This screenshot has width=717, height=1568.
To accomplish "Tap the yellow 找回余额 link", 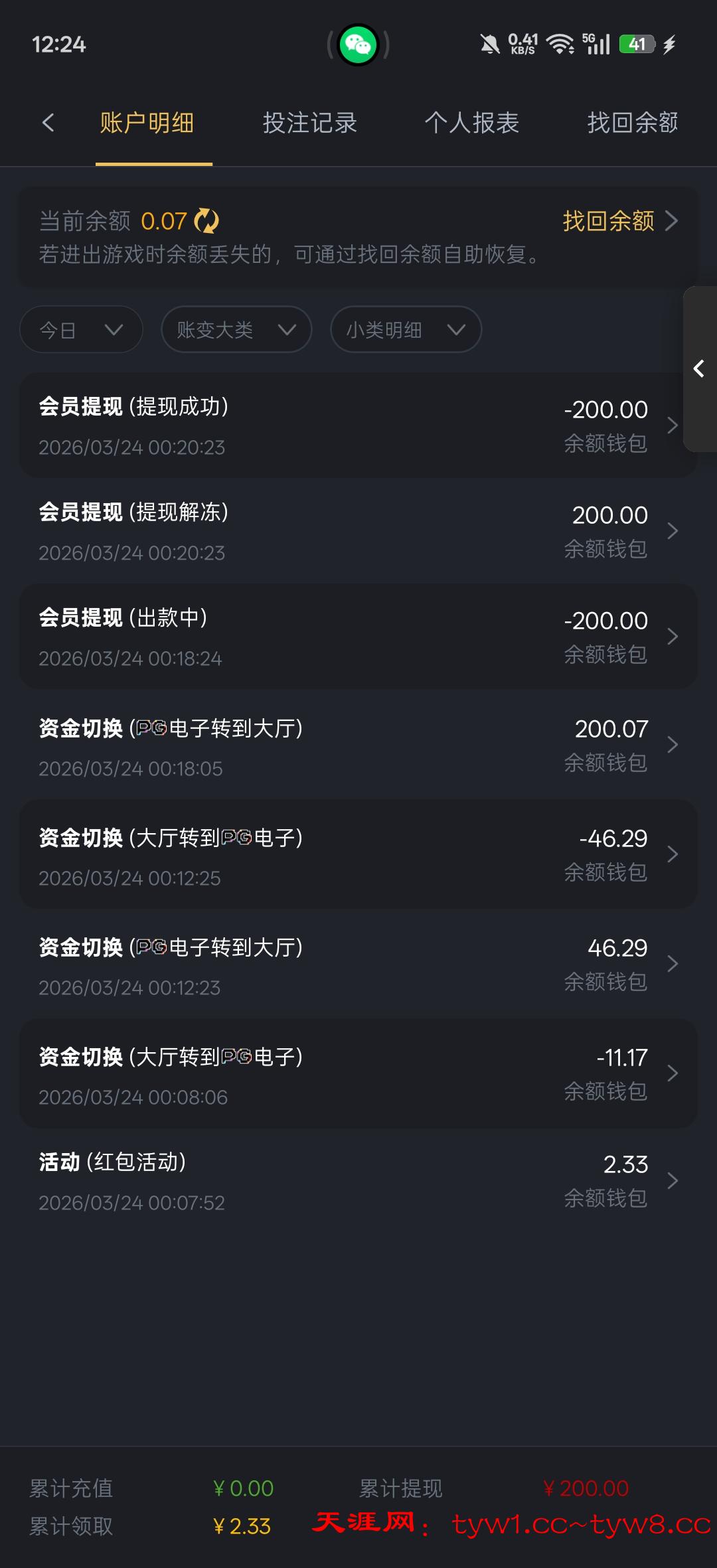I will (x=619, y=221).
